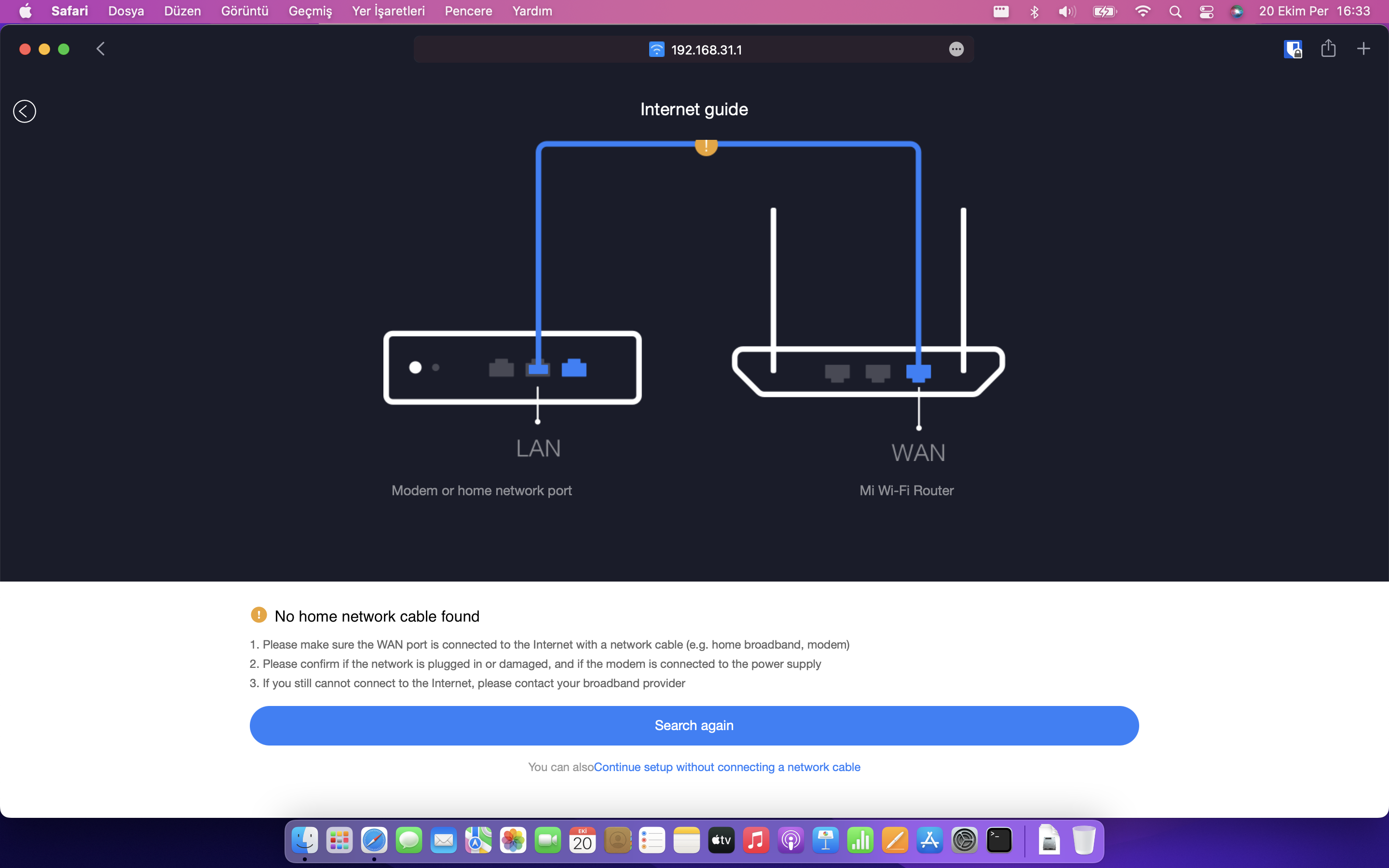Open System Preferences from the Dock

point(964,841)
